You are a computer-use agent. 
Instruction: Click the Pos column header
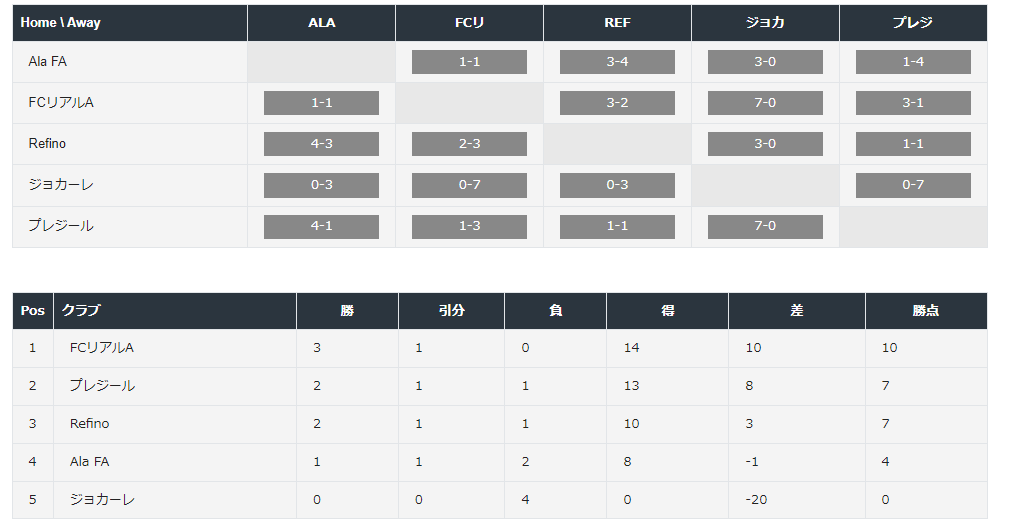(32, 311)
